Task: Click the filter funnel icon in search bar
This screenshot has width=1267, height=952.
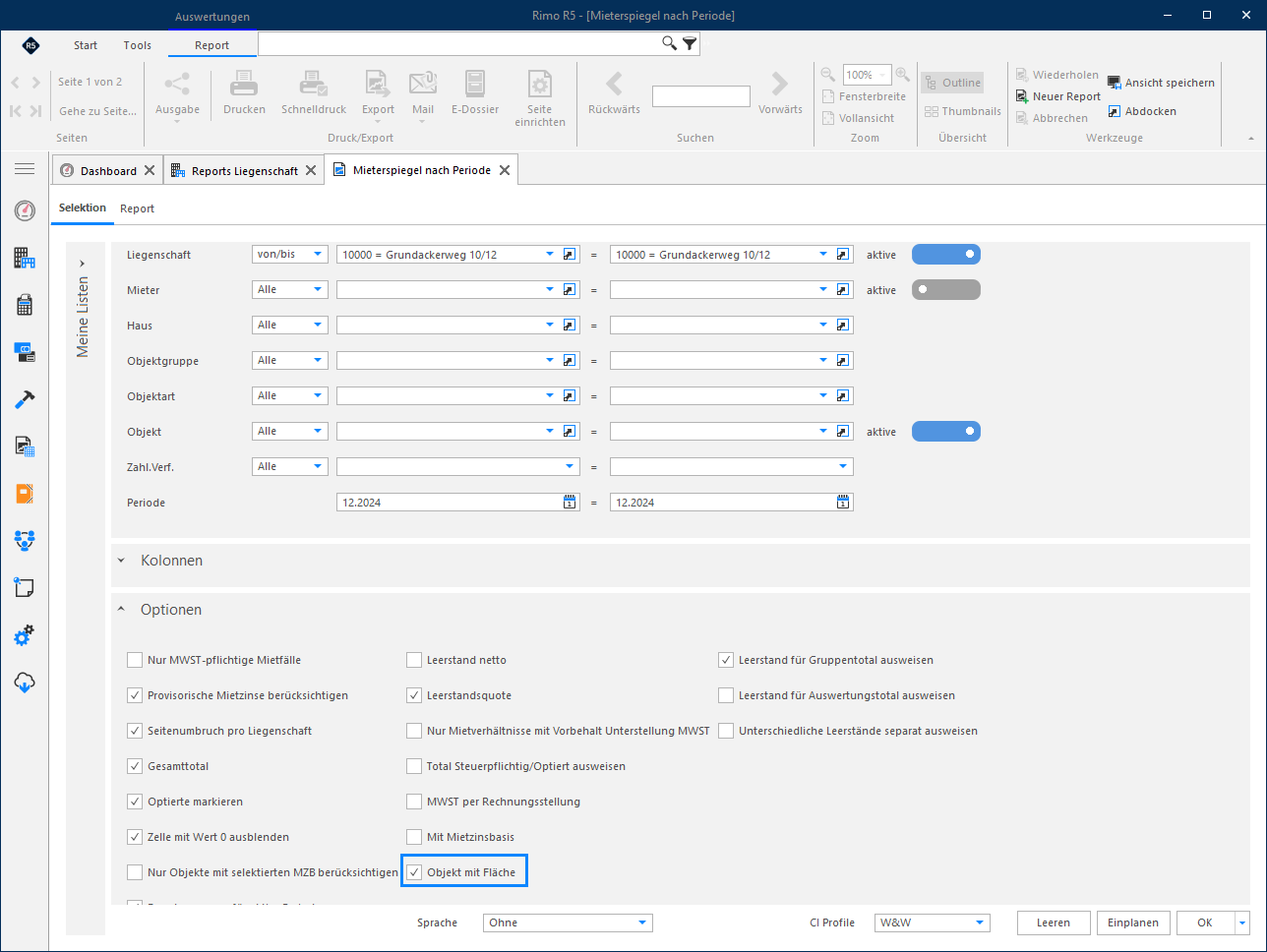Action: click(x=690, y=43)
